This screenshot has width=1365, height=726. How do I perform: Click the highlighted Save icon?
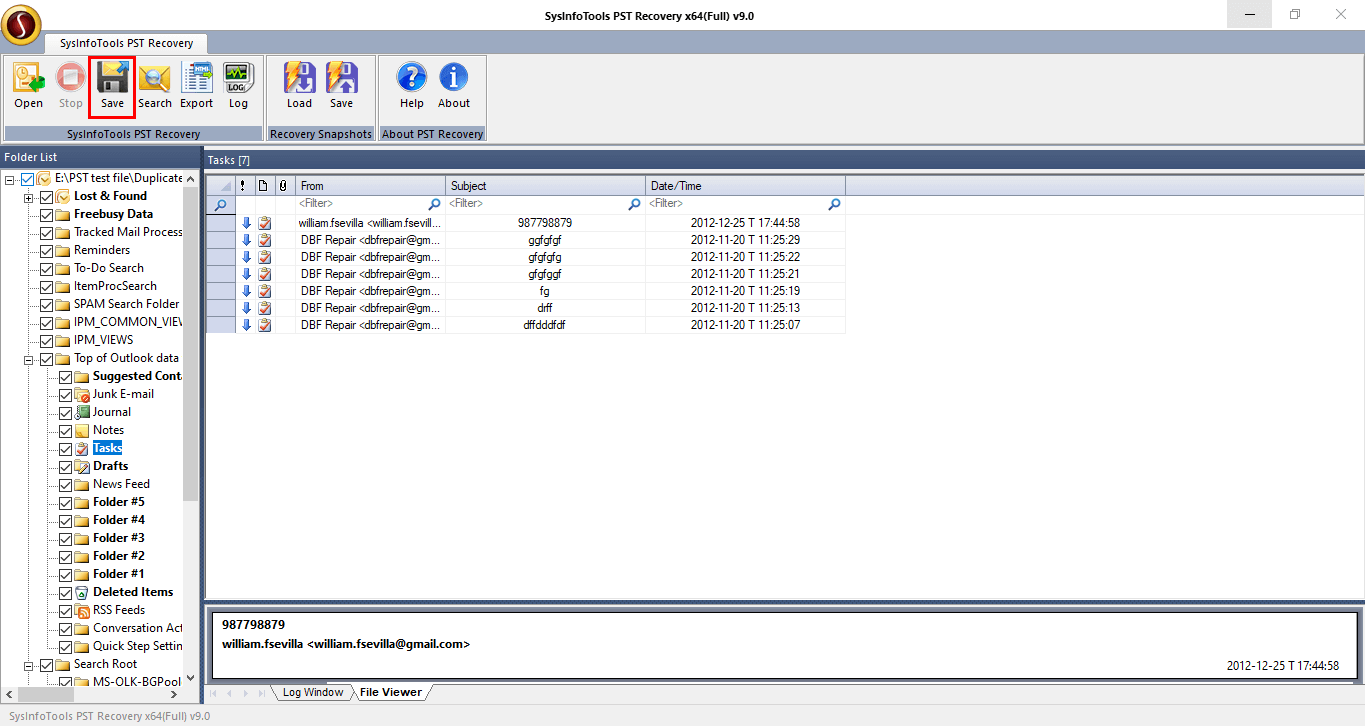coord(112,86)
